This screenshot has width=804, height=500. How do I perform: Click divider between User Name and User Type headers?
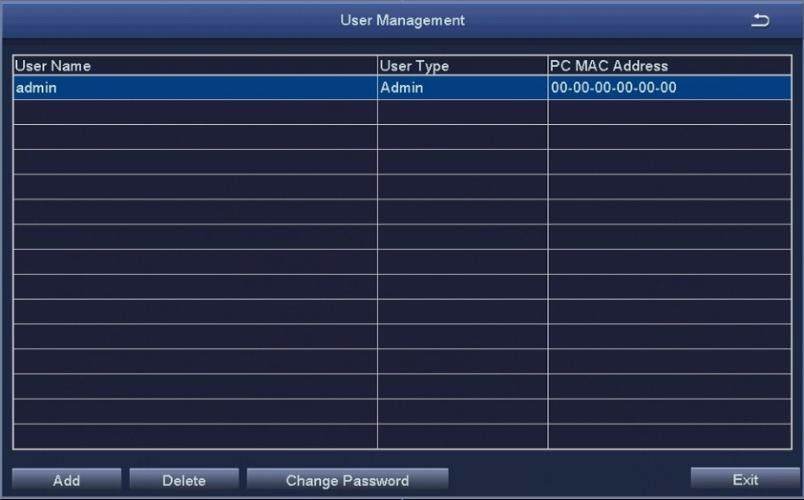(377, 66)
